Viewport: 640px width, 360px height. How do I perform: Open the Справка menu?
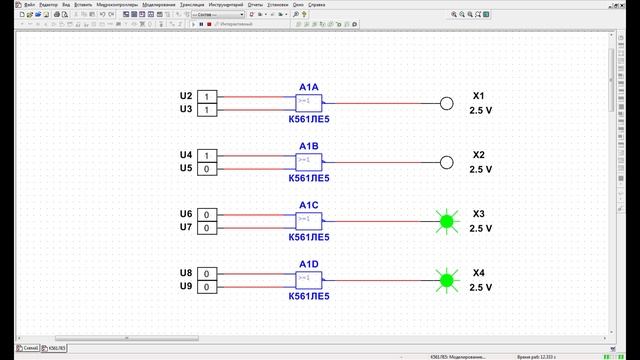317,5
